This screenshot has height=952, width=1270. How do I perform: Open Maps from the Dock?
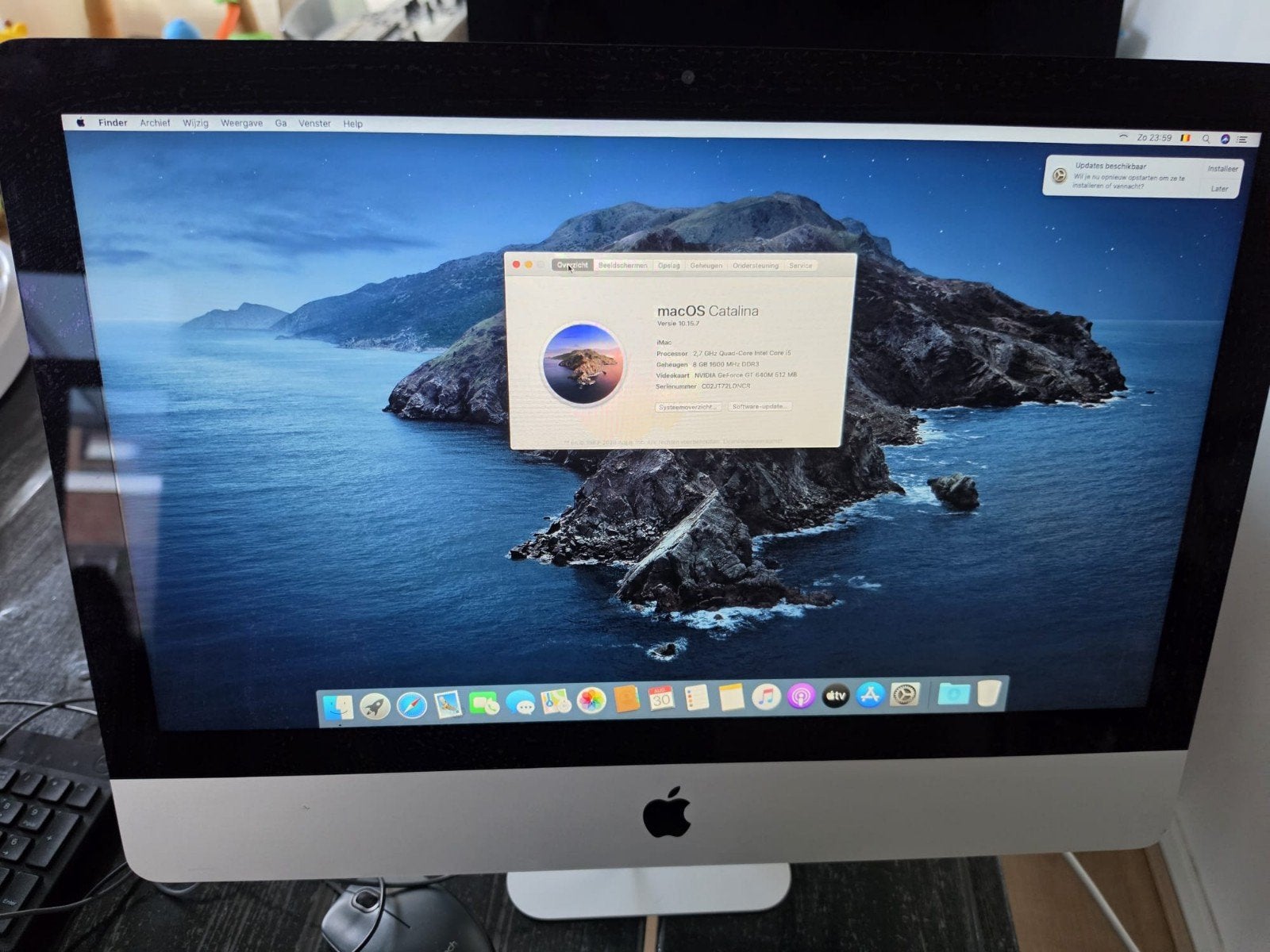556,701
